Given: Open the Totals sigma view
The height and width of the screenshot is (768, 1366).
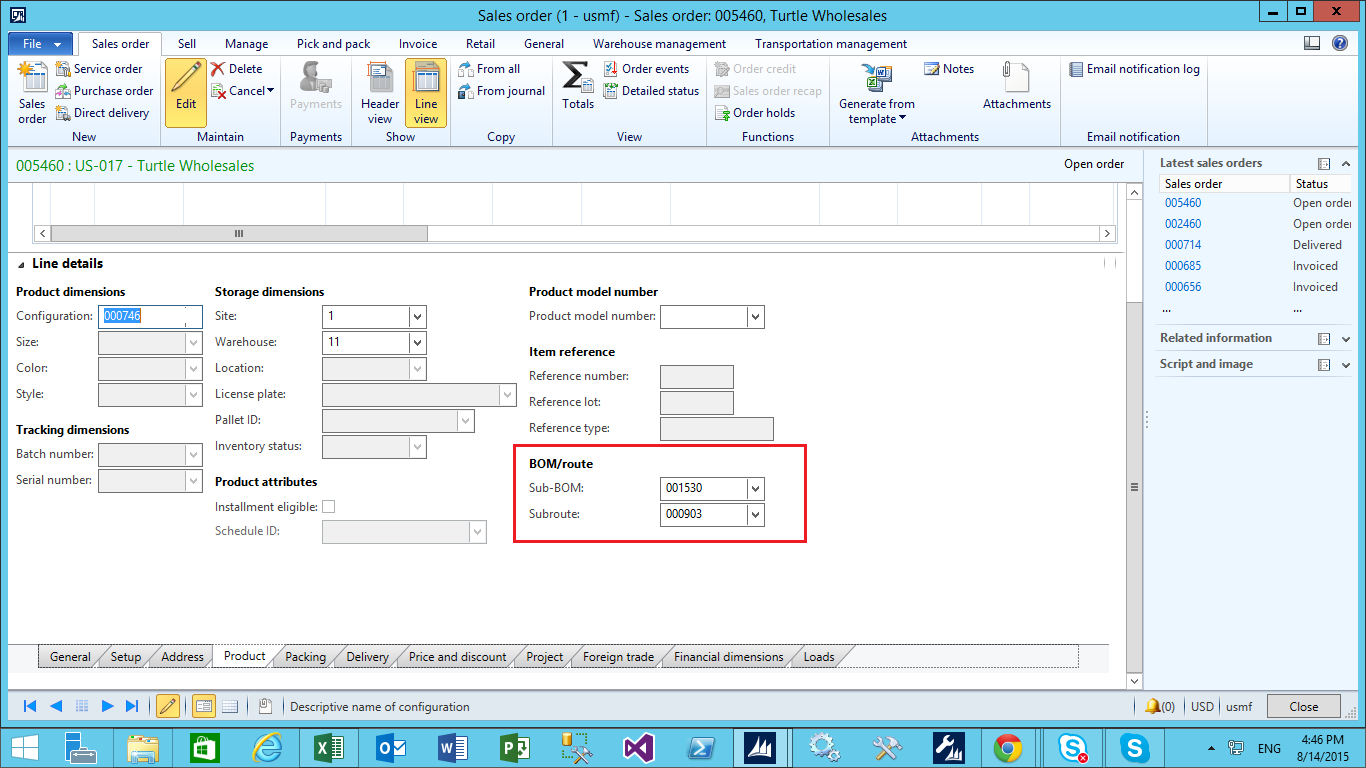Looking at the screenshot, I should 578,86.
